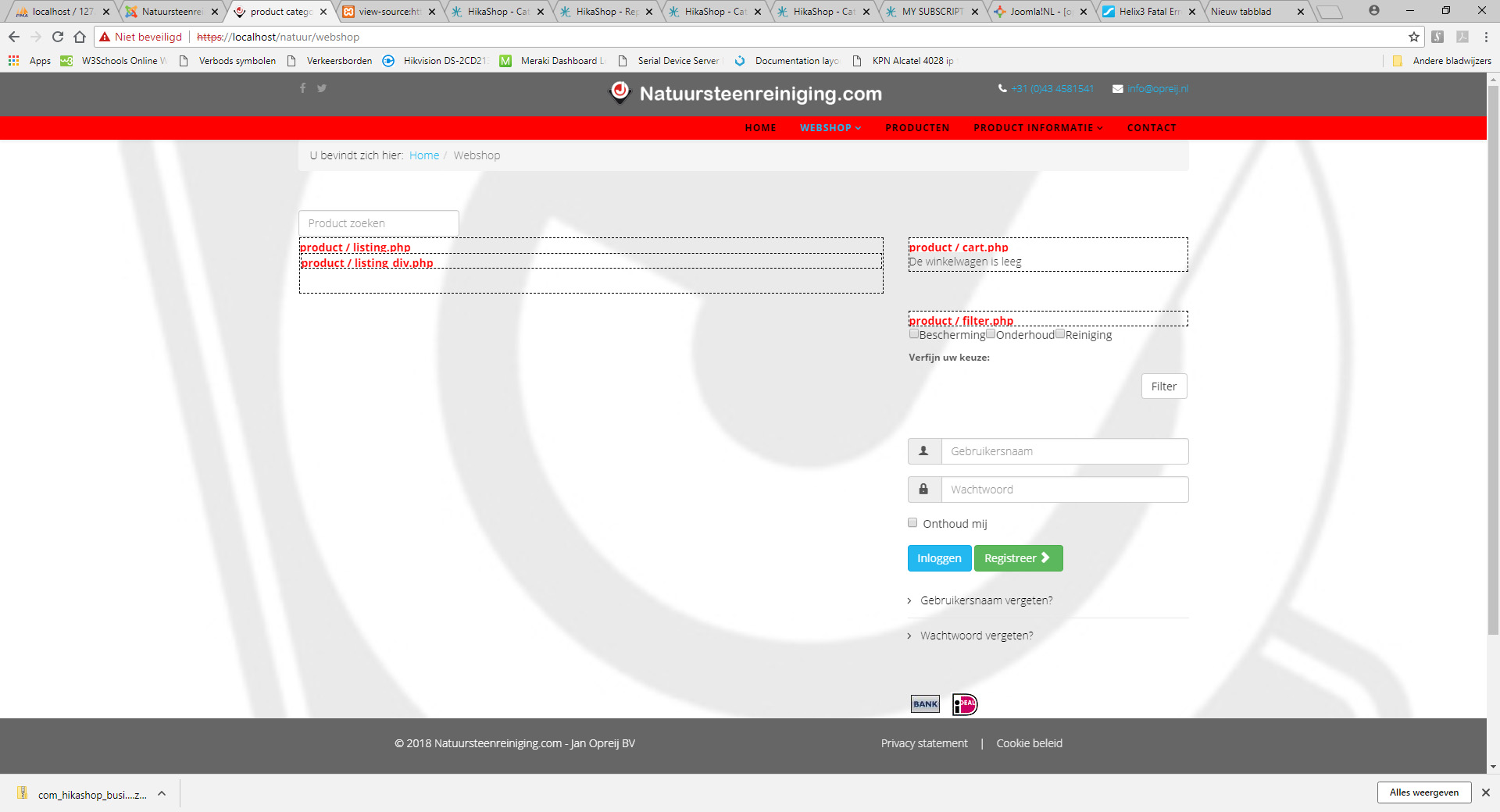Open the Andere bladwijzers folder
Screen dimensions: 1500x812
(1441, 60)
